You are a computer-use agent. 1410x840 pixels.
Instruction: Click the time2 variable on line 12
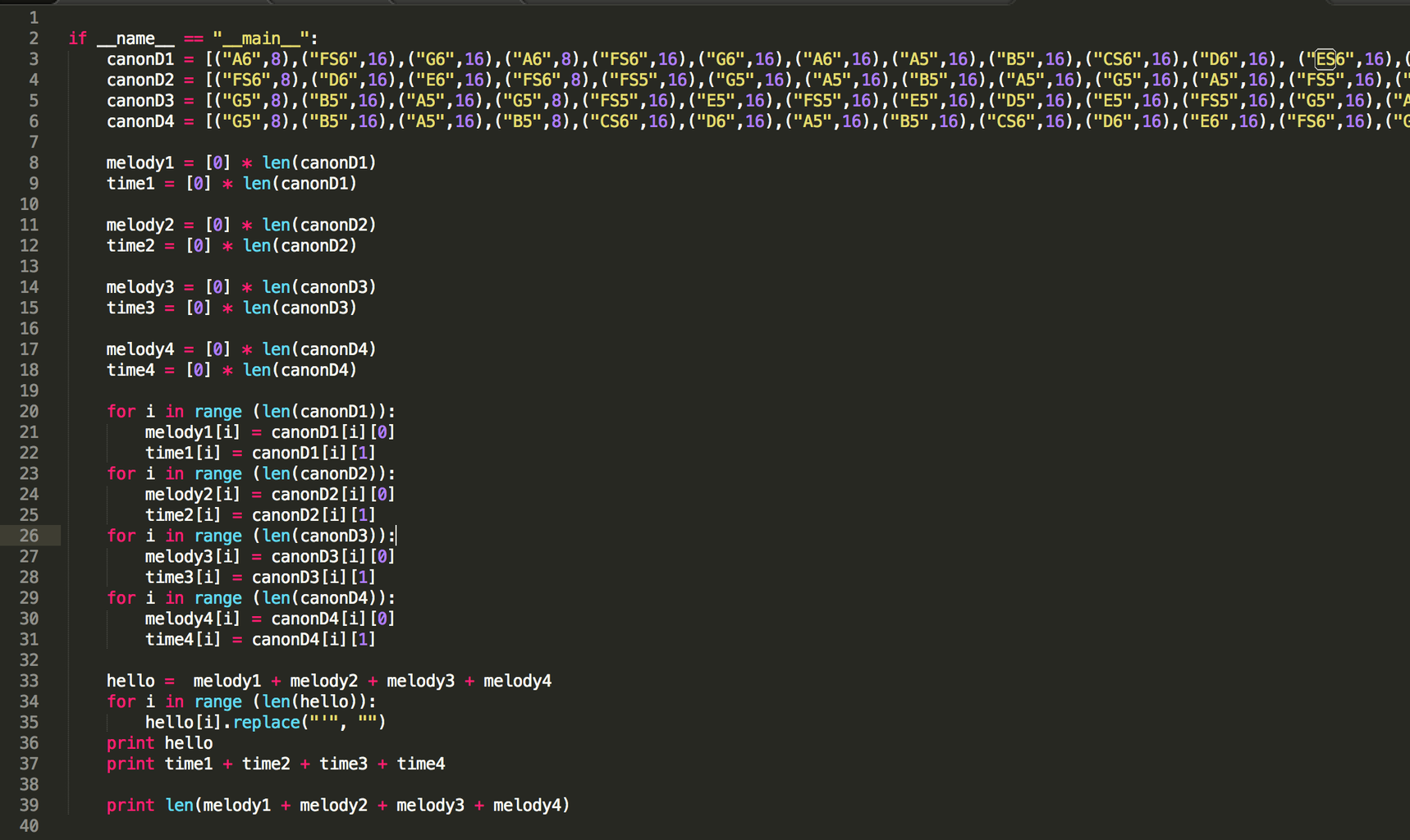click(x=130, y=245)
